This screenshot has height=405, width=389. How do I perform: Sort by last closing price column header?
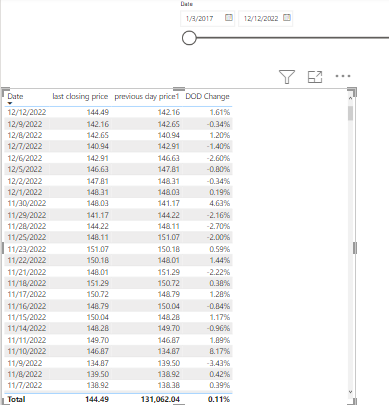tap(80, 96)
